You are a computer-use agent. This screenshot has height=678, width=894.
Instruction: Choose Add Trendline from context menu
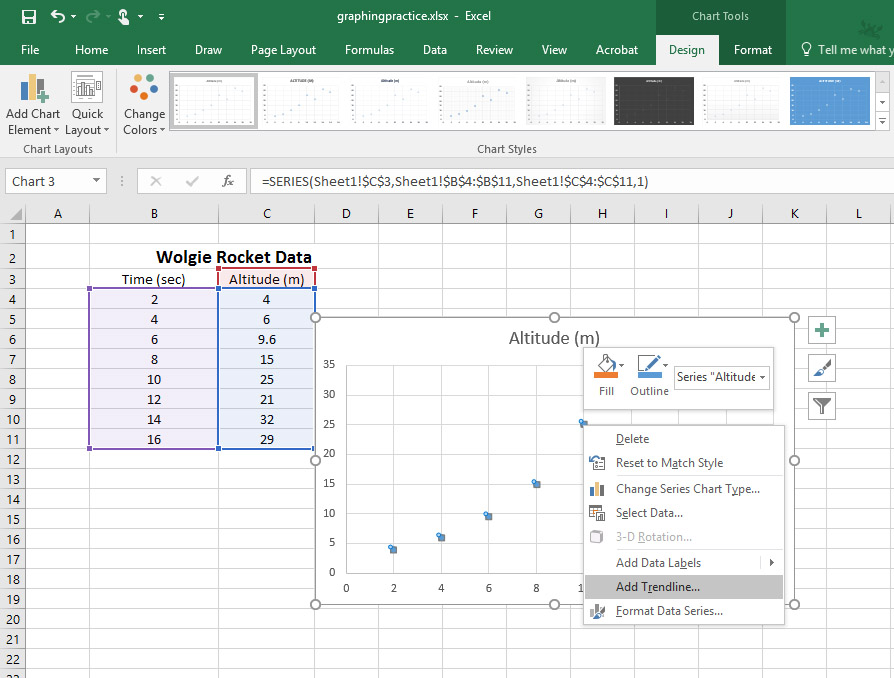pyautogui.click(x=657, y=587)
